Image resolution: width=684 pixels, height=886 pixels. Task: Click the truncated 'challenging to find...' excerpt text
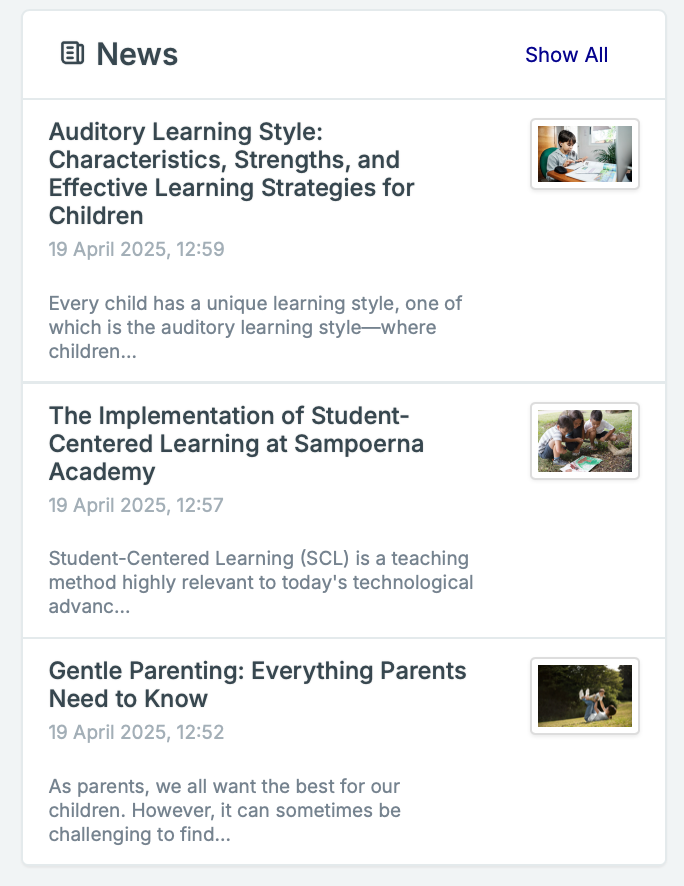pos(139,834)
